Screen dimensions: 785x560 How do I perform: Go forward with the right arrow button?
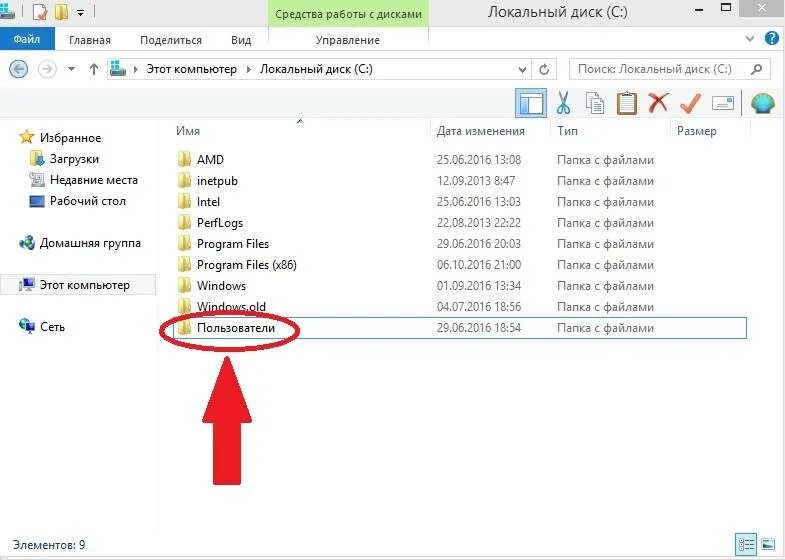pos(47,69)
